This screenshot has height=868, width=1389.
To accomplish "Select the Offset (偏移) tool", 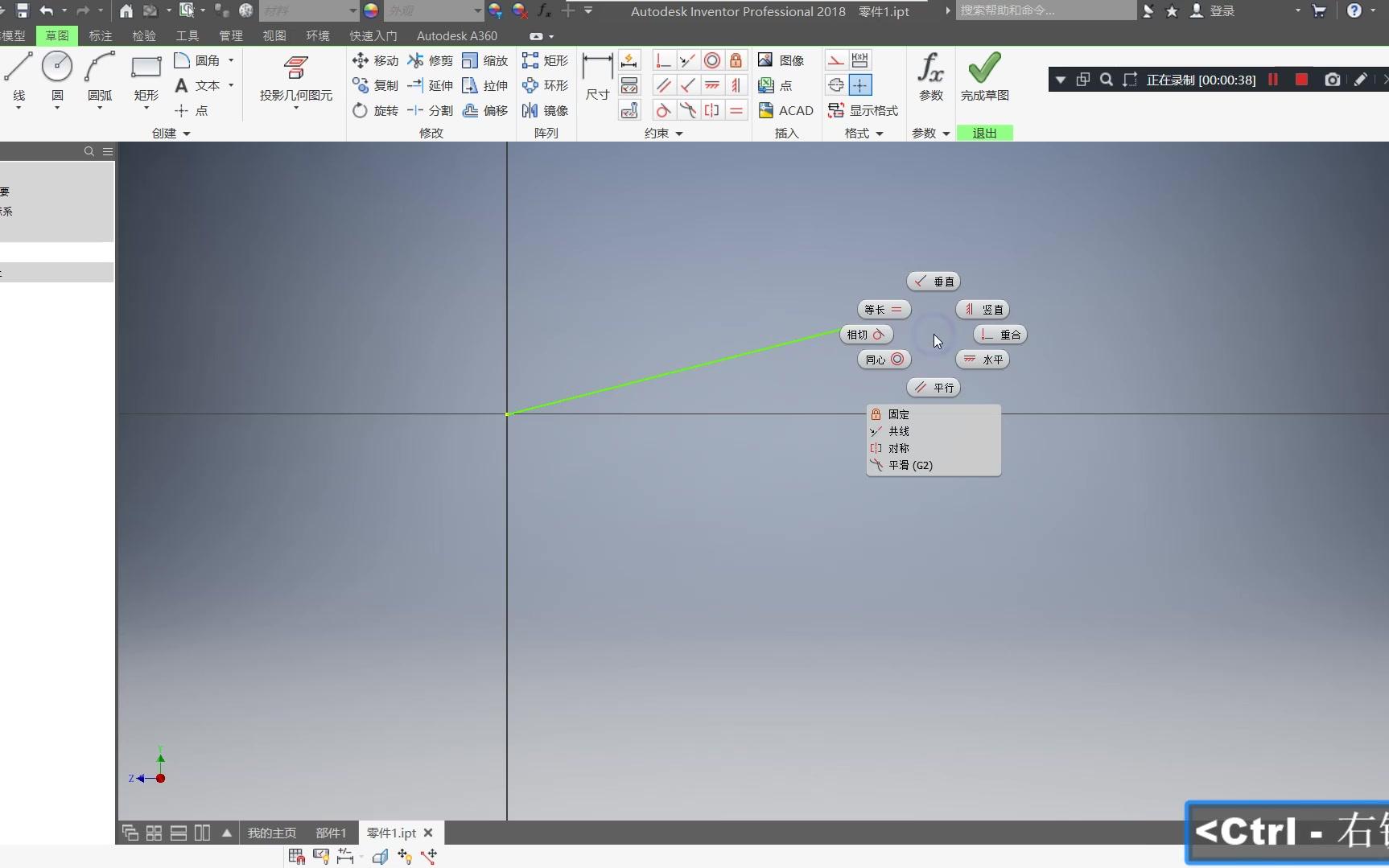I will click(x=484, y=110).
